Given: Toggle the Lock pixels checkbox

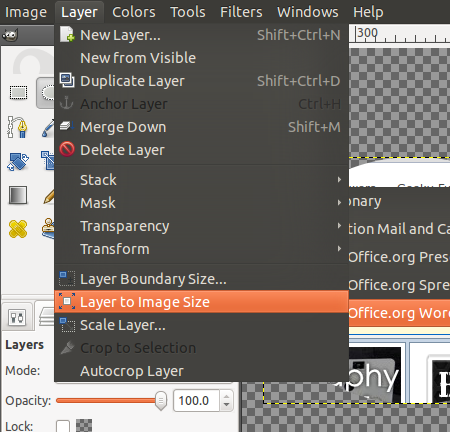Looking at the screenshot, I should 63,426.
